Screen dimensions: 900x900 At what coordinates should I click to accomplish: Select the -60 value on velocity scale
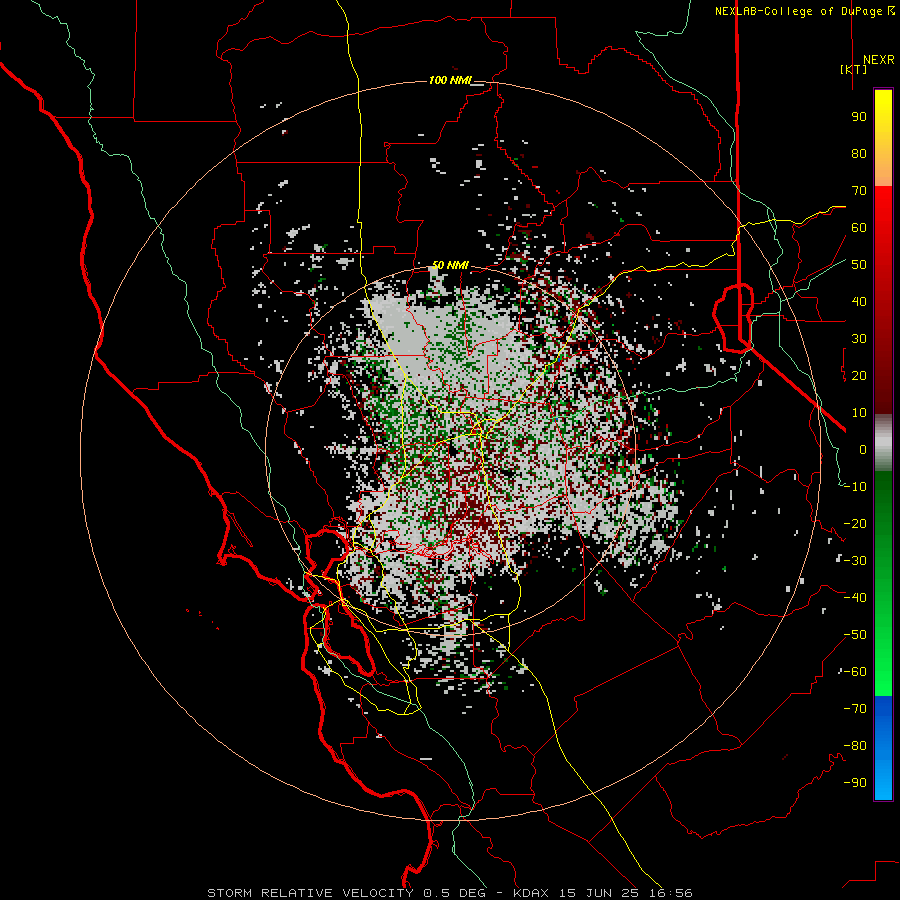855,672
